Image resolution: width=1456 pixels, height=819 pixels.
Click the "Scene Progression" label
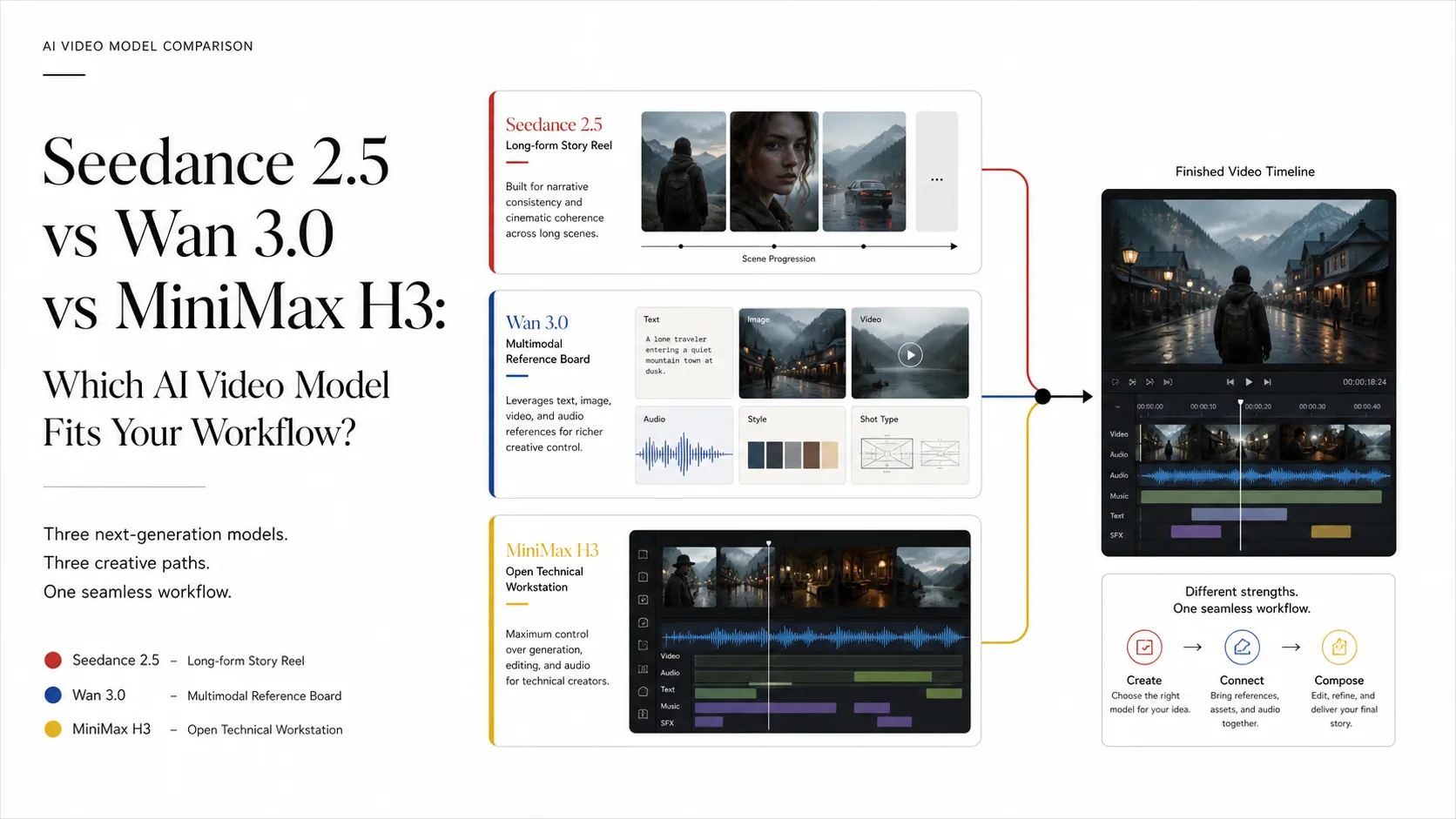tap(779, 258)
